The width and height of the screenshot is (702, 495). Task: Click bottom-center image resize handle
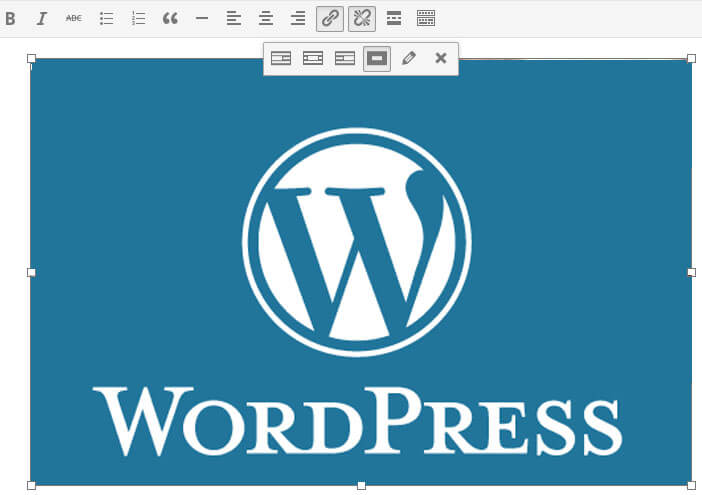[x=361, y=485]
